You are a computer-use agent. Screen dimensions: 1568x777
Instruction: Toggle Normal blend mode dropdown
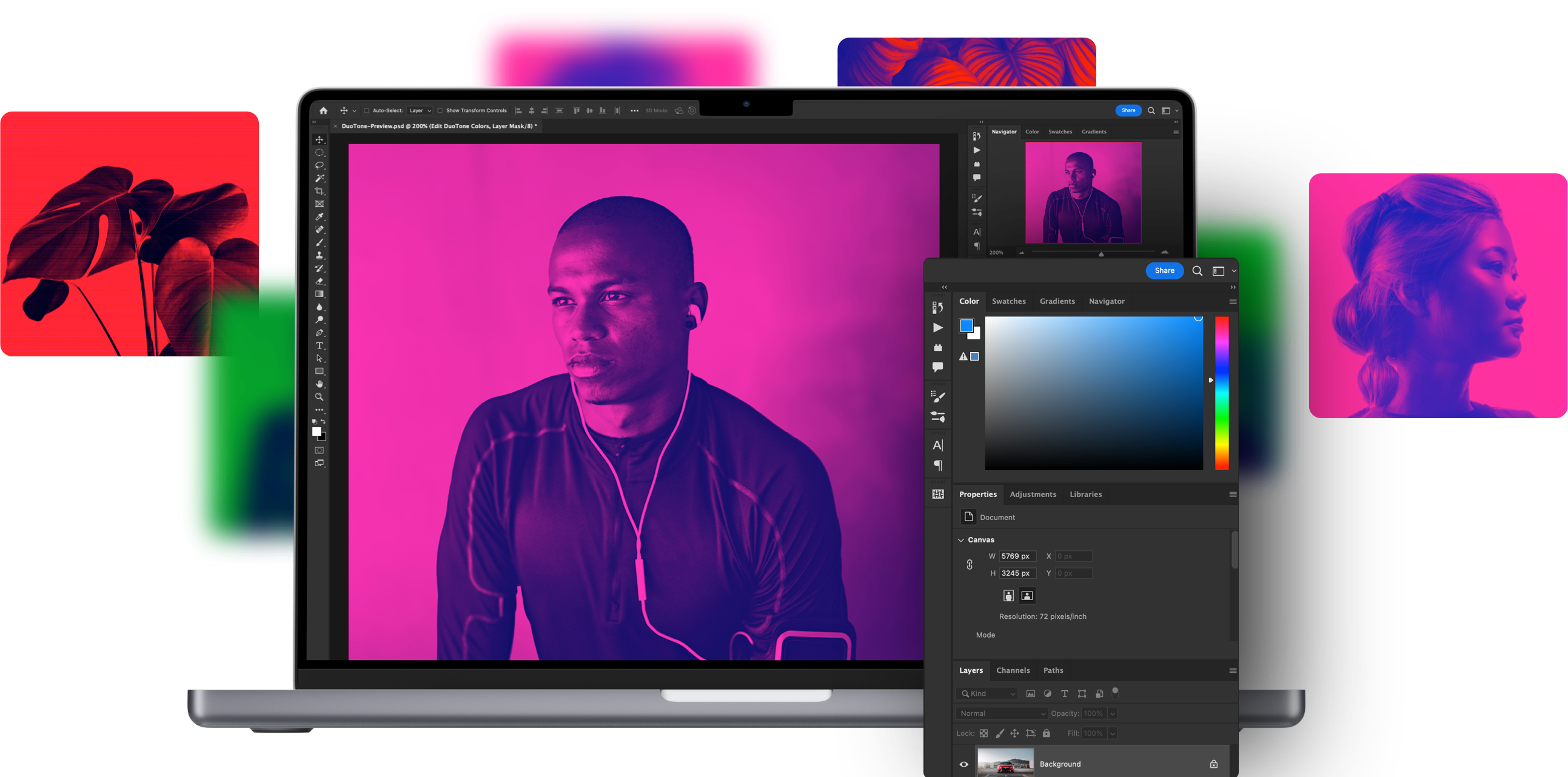[x=1002, y=713]
